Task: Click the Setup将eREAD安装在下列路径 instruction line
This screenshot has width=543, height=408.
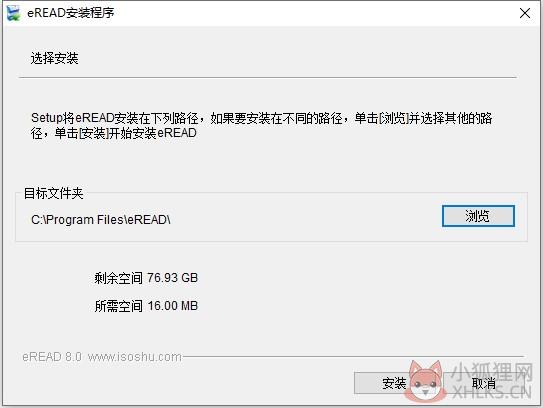Action: point(261,118)
